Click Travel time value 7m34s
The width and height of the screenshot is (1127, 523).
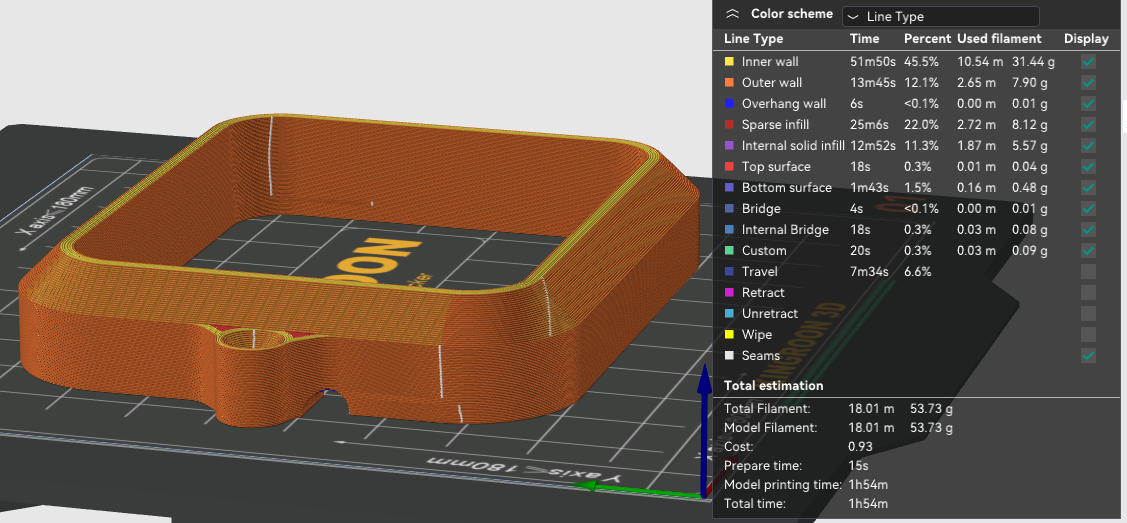870,272
